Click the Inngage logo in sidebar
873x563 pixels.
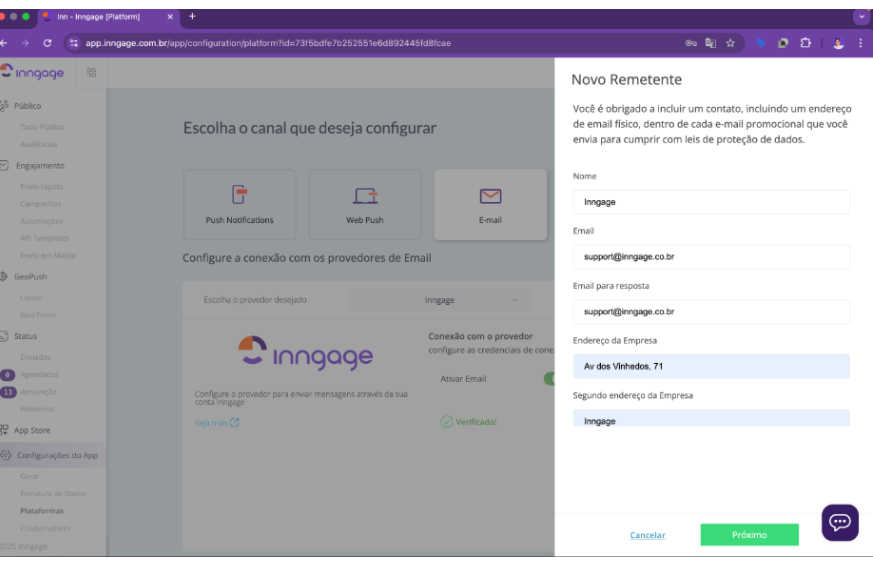pos(32,72)
